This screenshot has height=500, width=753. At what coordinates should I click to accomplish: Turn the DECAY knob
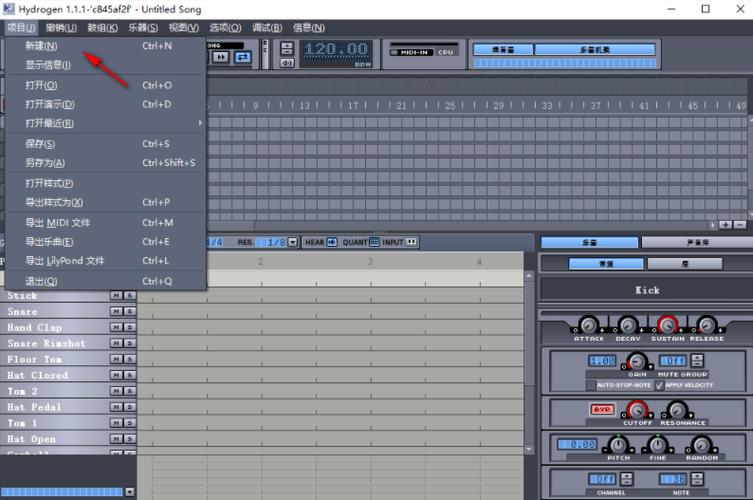[x=628, y=325]
